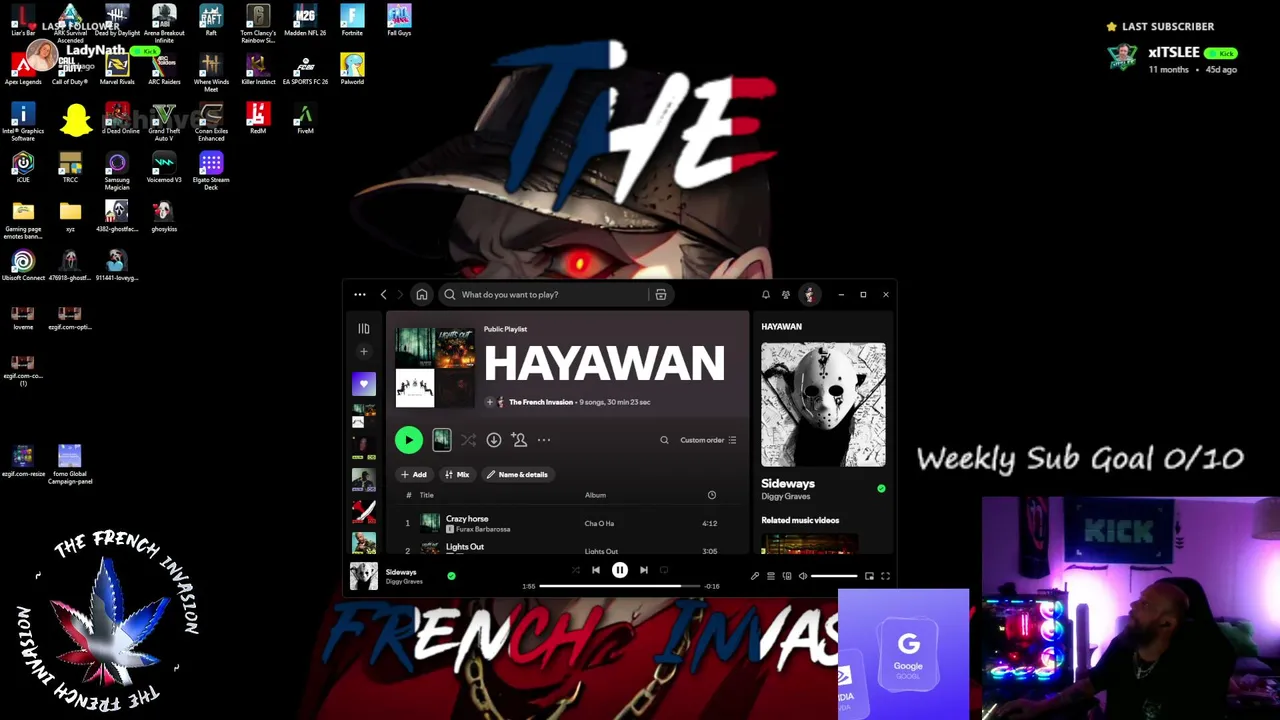
Task: Click Name & details button
Action: pyautogui.click(x=517, y=475)
